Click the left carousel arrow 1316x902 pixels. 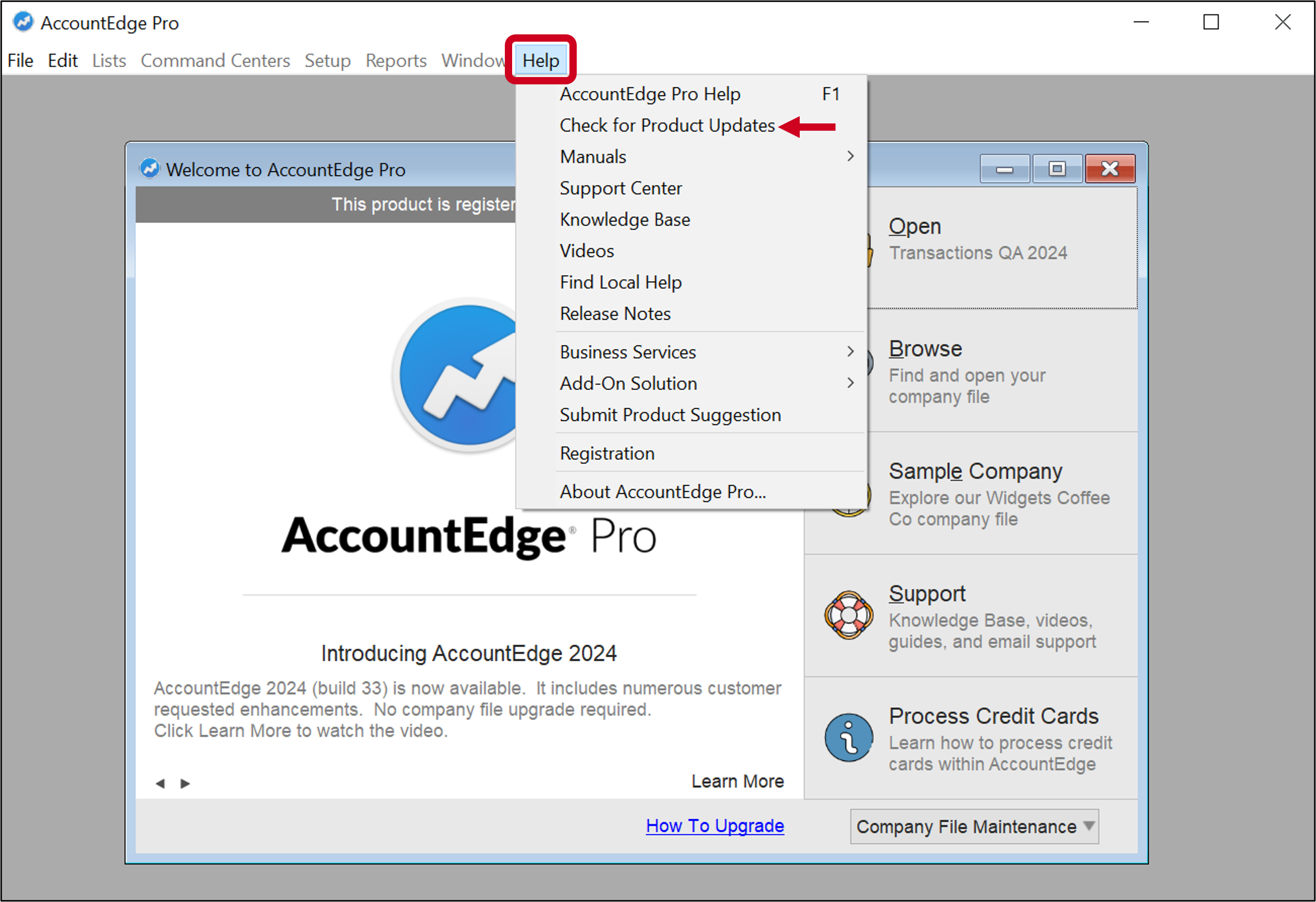pyautogui.click(x=162, y=783)
